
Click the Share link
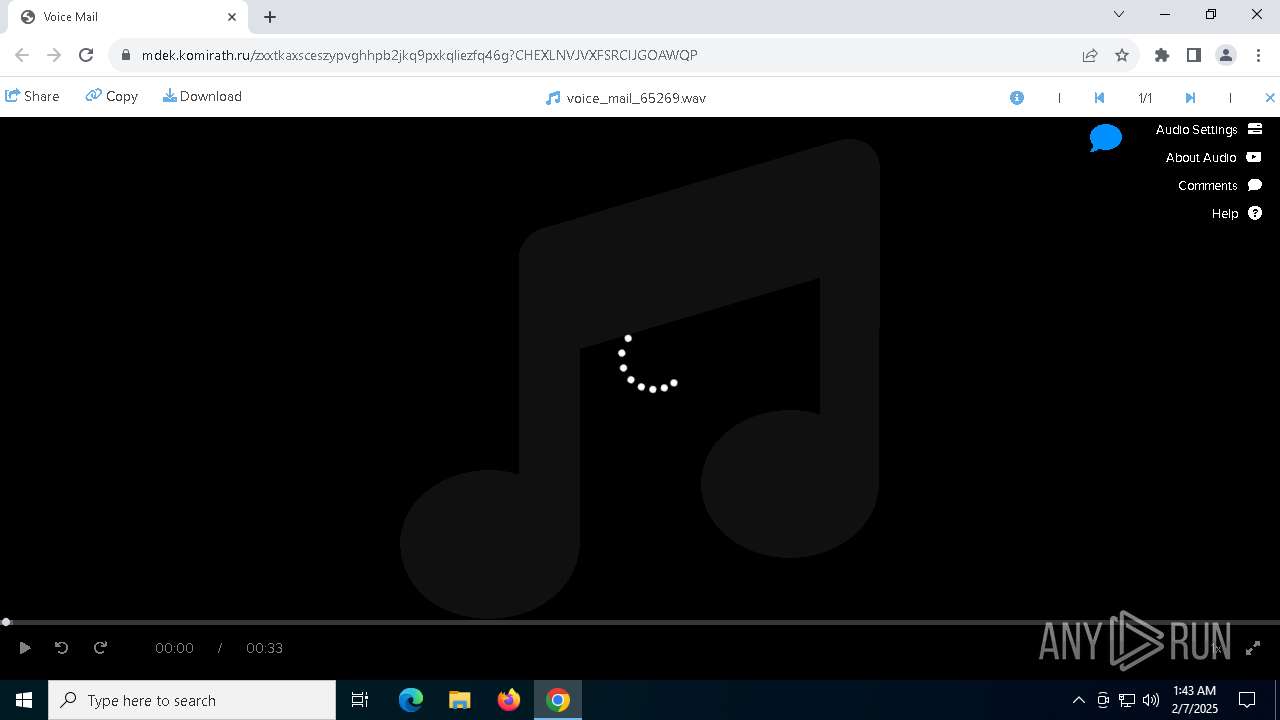point(32,96)
